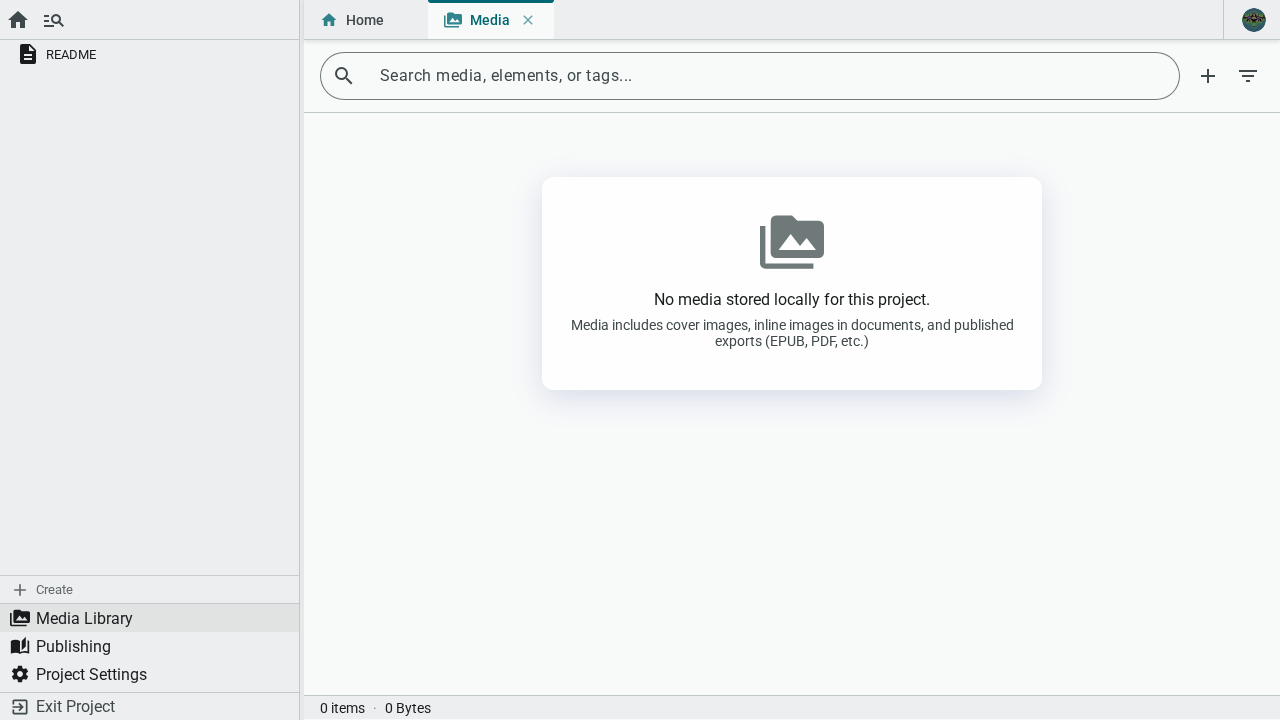Image resolution: width=1280 pixels, height=720 pixels.
Task: Open Project Settings
Action: [150, 674]
